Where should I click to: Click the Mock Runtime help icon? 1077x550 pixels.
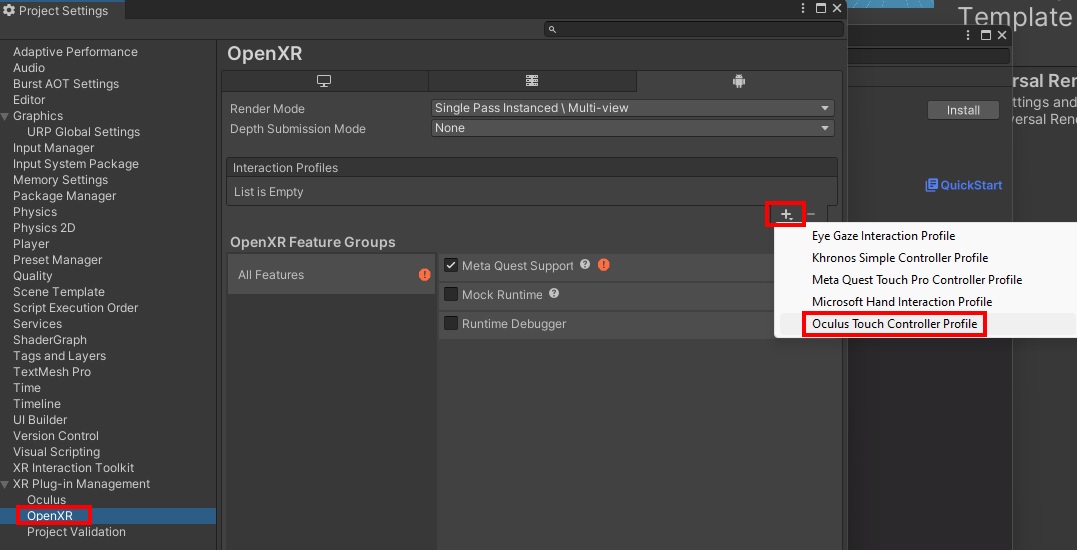click(x=554, y=294)
